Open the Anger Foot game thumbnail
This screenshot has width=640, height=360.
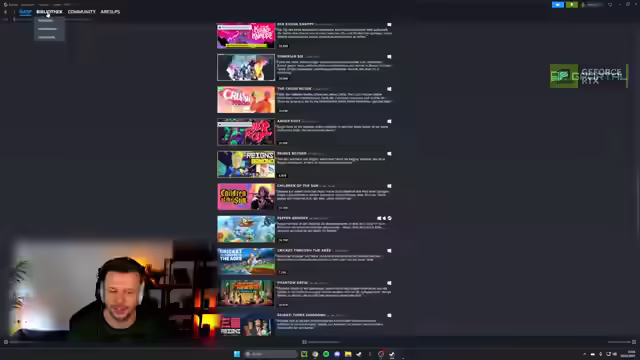[x=246, y=132]
